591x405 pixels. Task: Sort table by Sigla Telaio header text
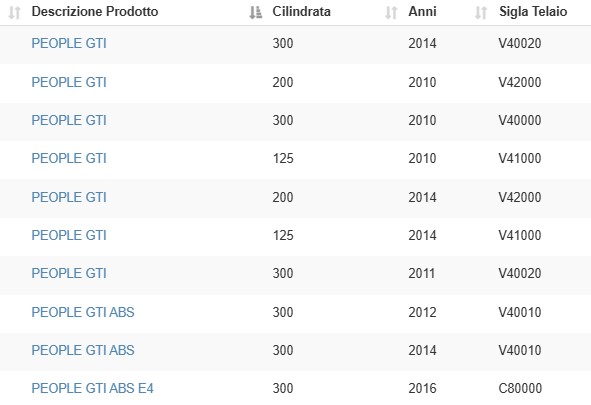click(x=533, y=12)
